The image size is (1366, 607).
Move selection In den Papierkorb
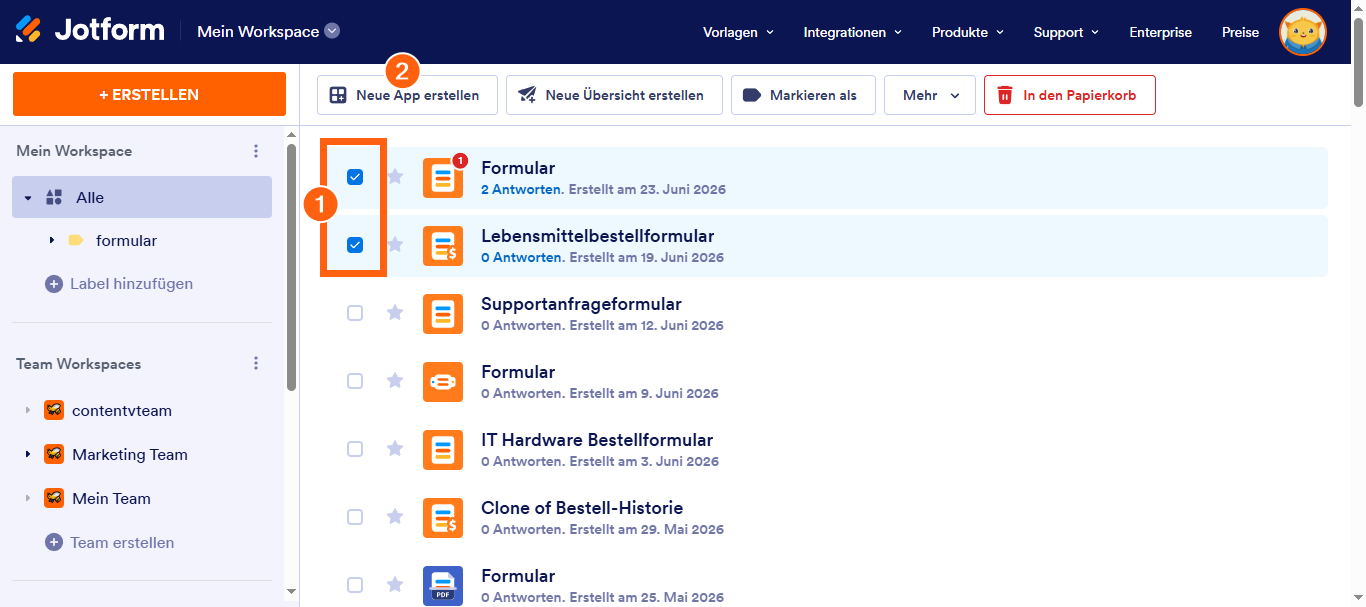coord(1070,95)
